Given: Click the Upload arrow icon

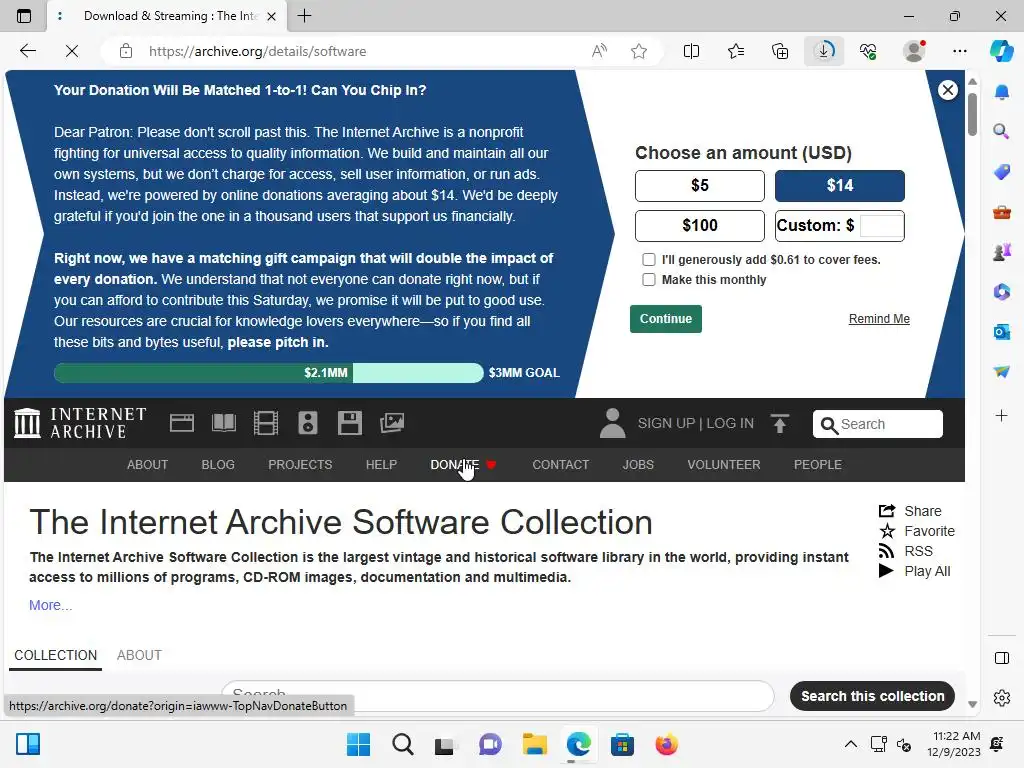Looking at the screenshot, I should coord(780,423).
